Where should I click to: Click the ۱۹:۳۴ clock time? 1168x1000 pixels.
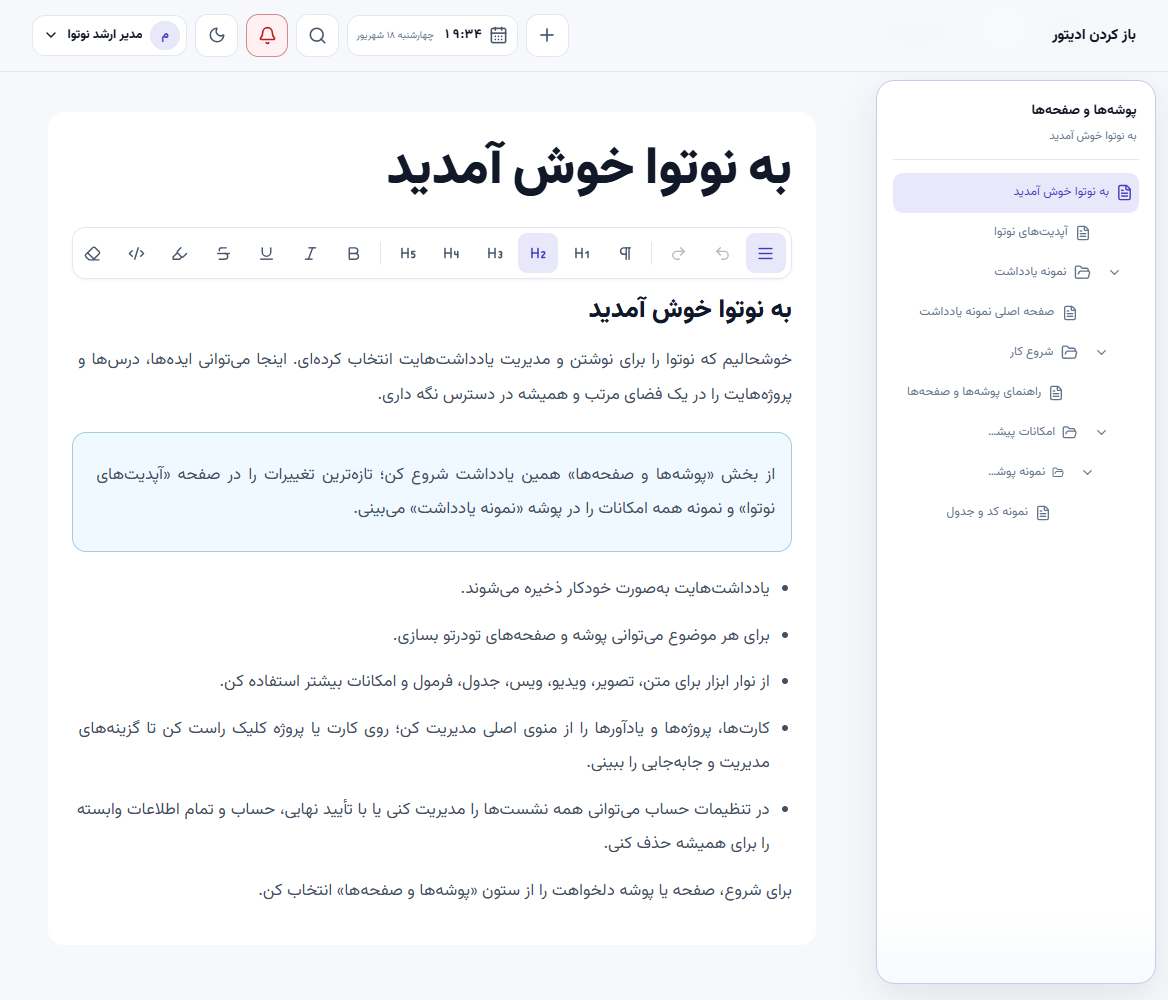(463, 35)
